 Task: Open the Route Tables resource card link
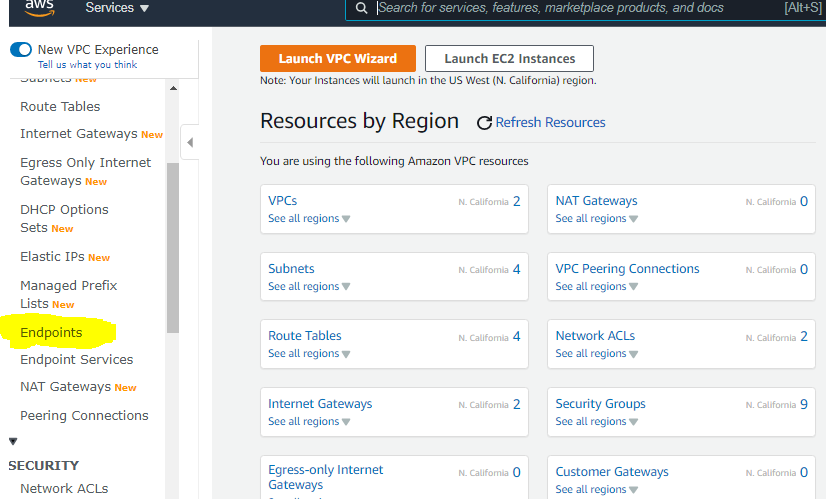pos(304,336)
